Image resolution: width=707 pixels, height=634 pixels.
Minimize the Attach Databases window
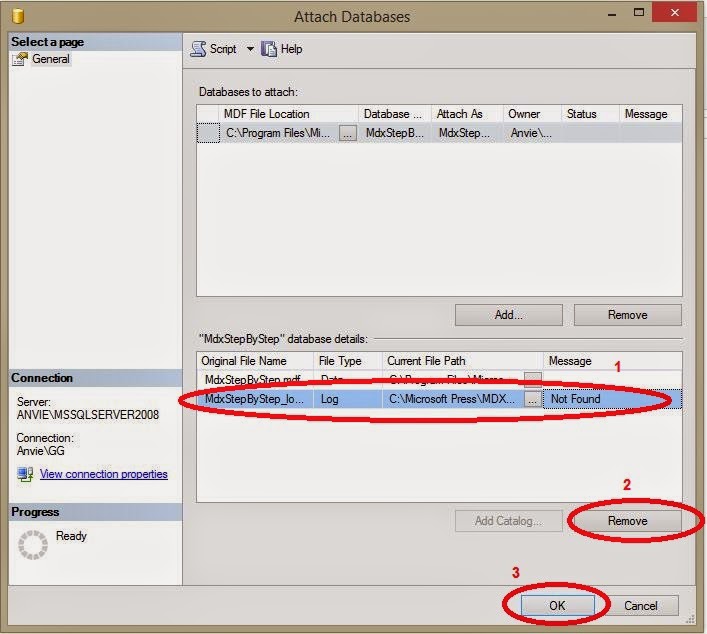(612, 14)
